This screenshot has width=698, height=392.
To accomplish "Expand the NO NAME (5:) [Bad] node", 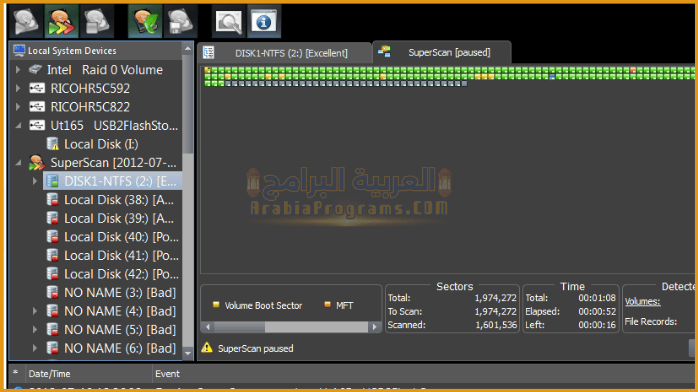I will 35,330.
